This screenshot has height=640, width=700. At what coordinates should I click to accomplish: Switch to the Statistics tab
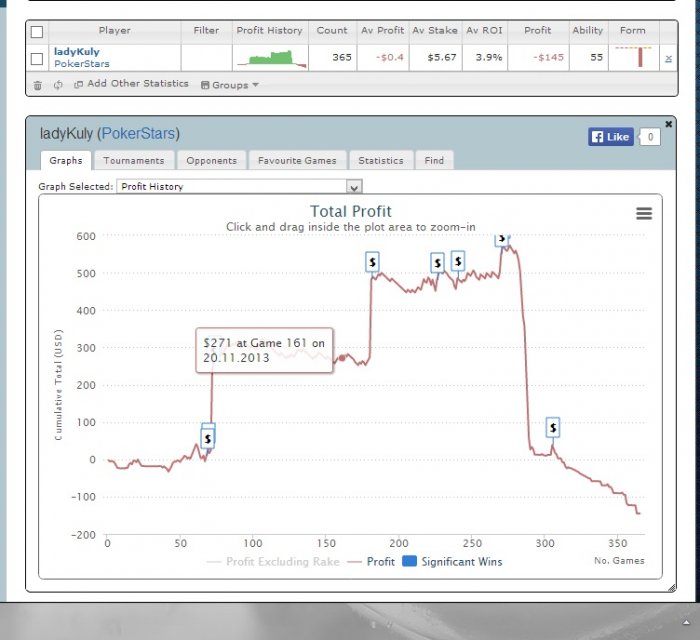tap(381, 160)
